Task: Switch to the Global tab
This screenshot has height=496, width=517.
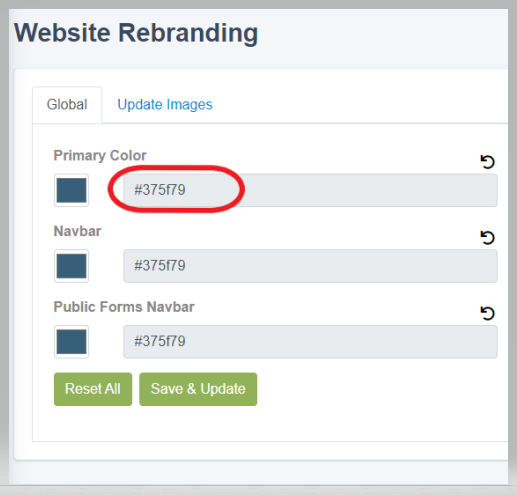Action: pos(67,105)
